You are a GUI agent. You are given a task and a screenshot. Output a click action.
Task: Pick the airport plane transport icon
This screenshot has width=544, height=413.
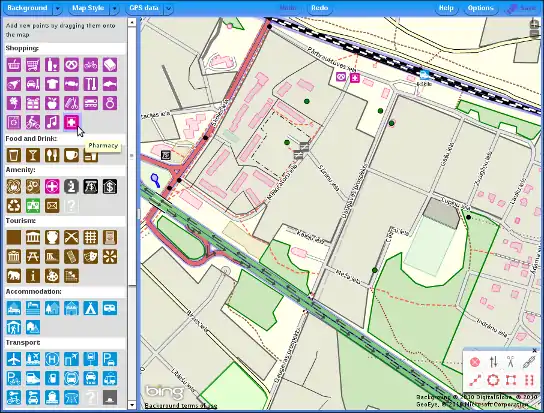[x=14, y=359]
